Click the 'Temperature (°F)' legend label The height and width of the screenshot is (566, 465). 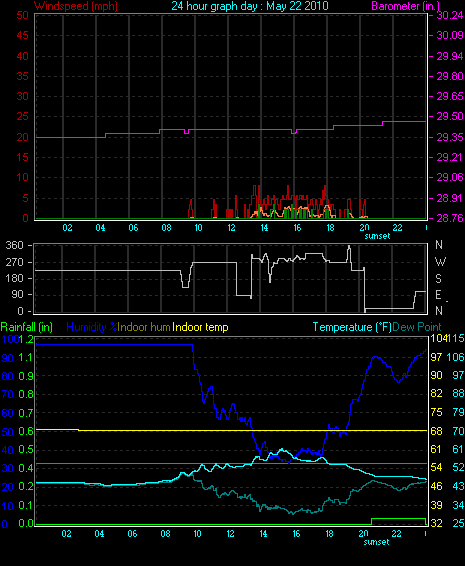coord(352,327)
